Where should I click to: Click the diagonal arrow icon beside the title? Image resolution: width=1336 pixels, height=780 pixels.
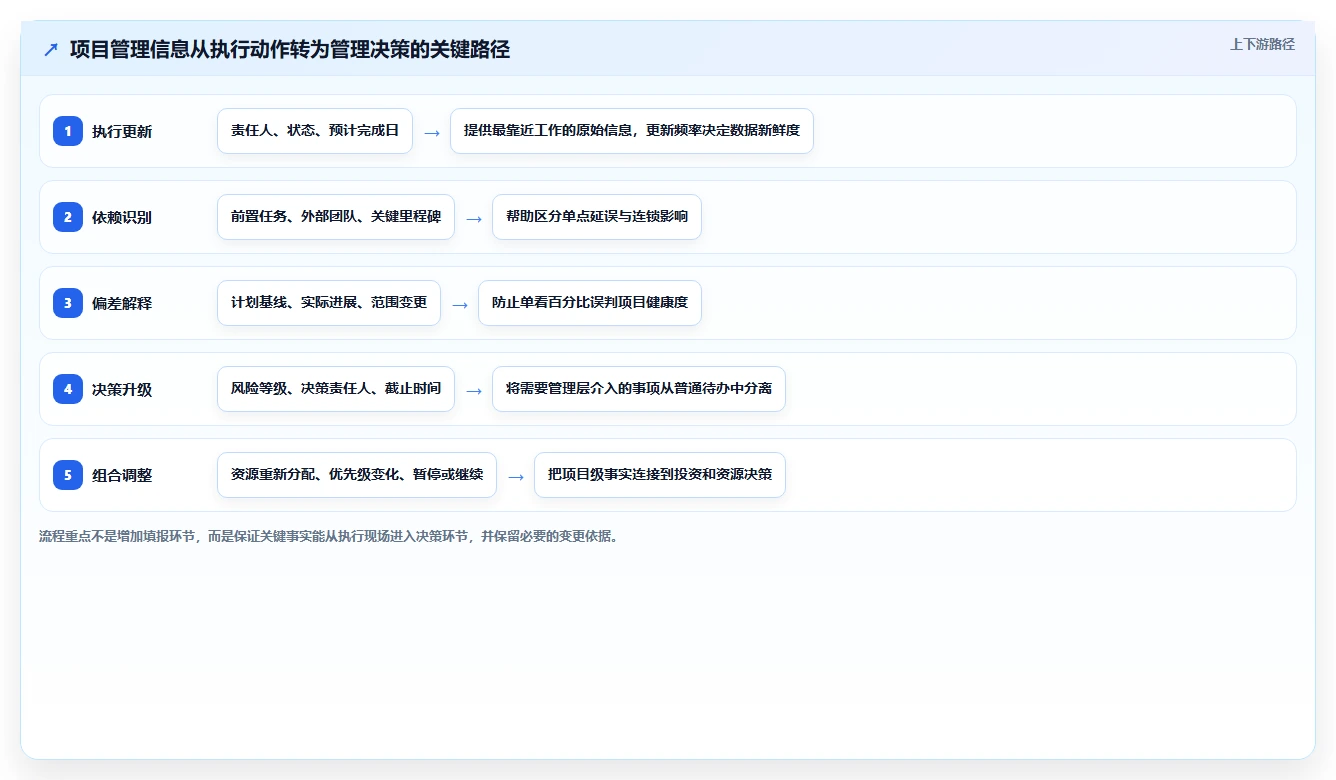click(x=51, y=49)
